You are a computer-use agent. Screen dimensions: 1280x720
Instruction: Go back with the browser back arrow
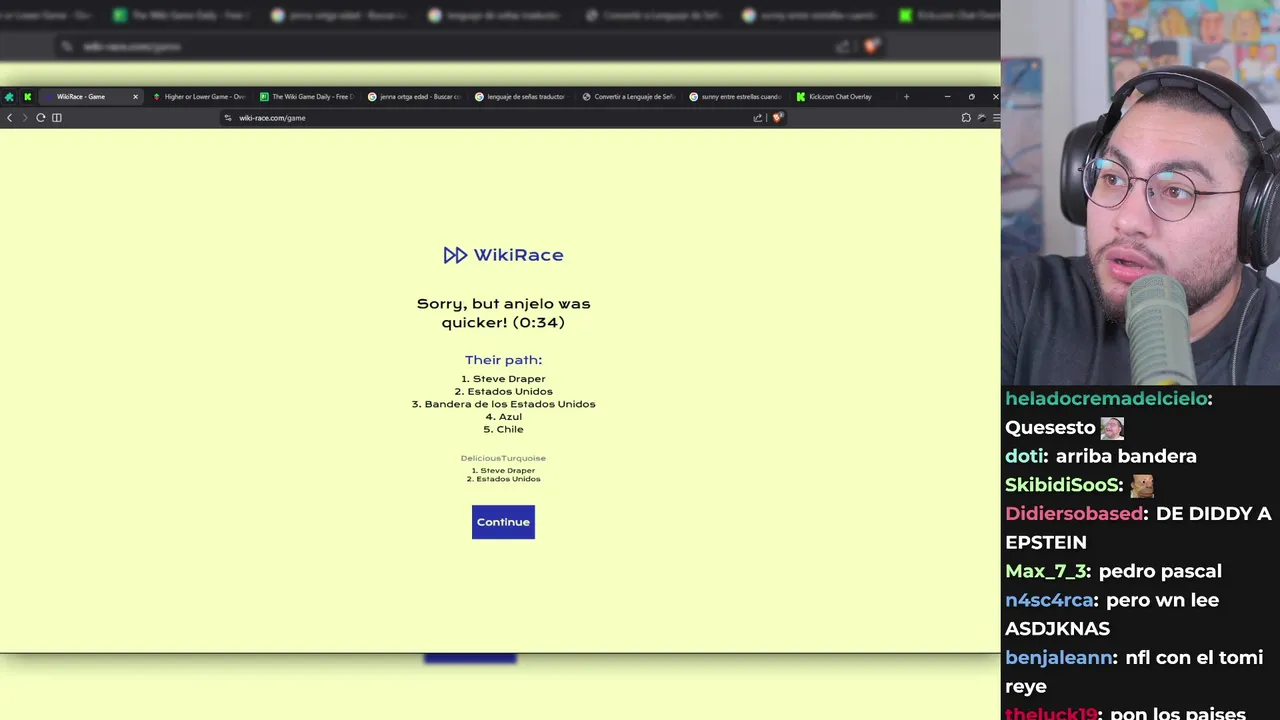(9, 118)
